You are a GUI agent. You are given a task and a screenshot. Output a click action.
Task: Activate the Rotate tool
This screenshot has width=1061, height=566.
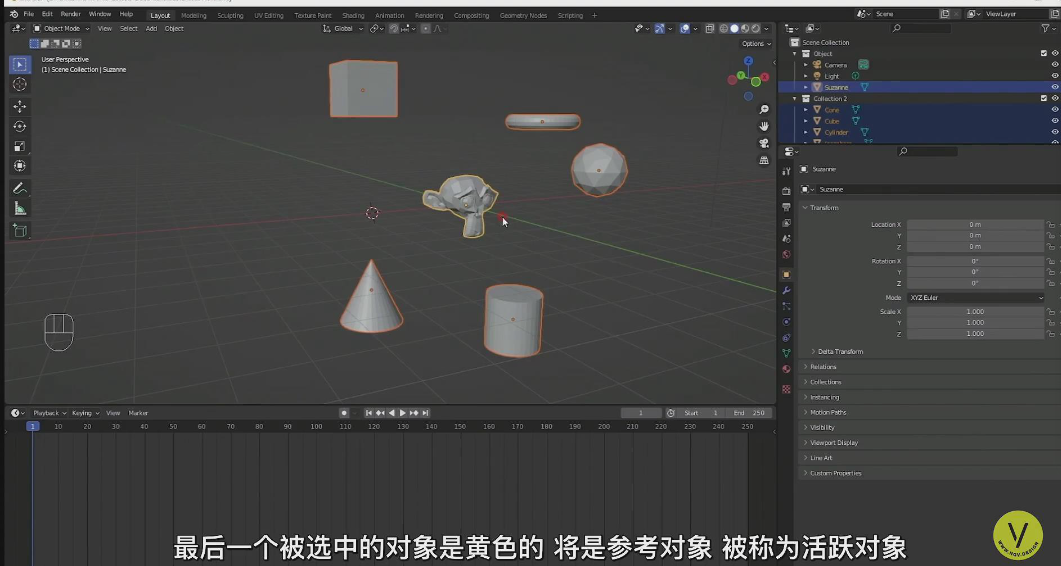click(19, 126)
